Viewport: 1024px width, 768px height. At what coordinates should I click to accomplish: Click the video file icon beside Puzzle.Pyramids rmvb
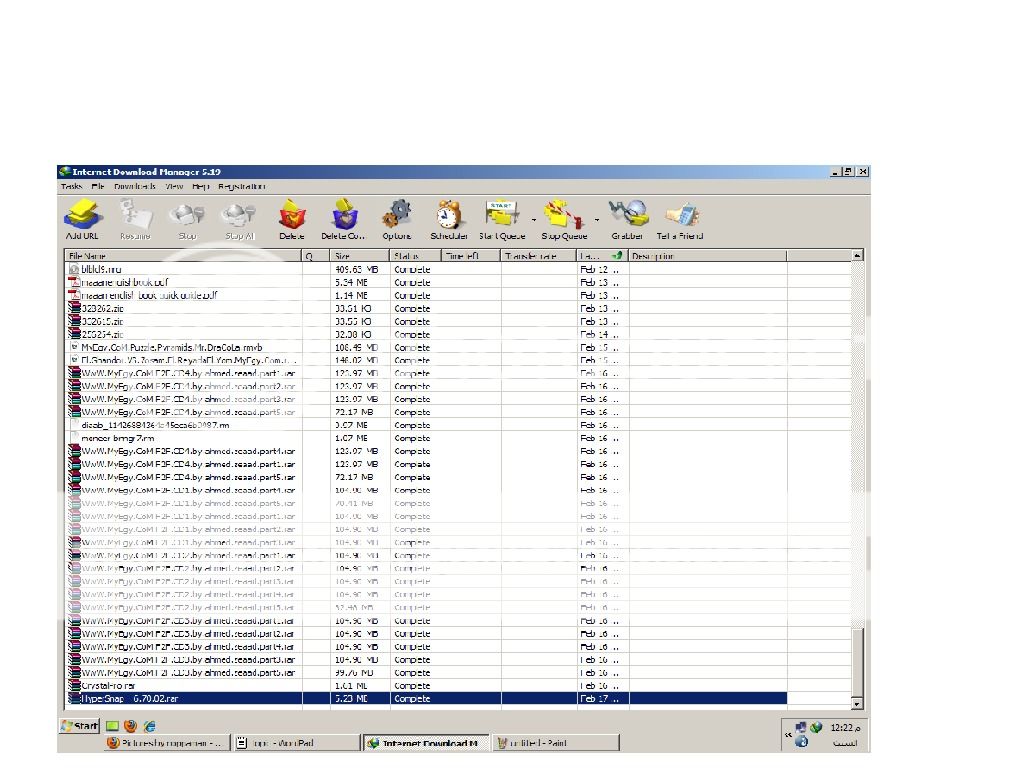74,347
